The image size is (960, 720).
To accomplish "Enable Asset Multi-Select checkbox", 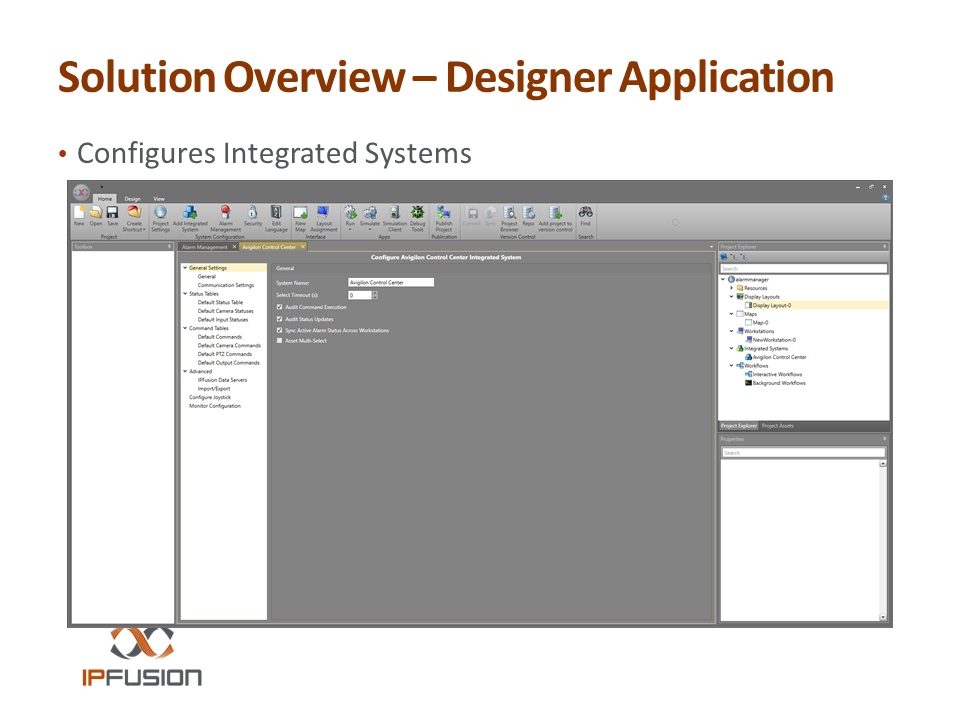I will click(x=279, y=341).
